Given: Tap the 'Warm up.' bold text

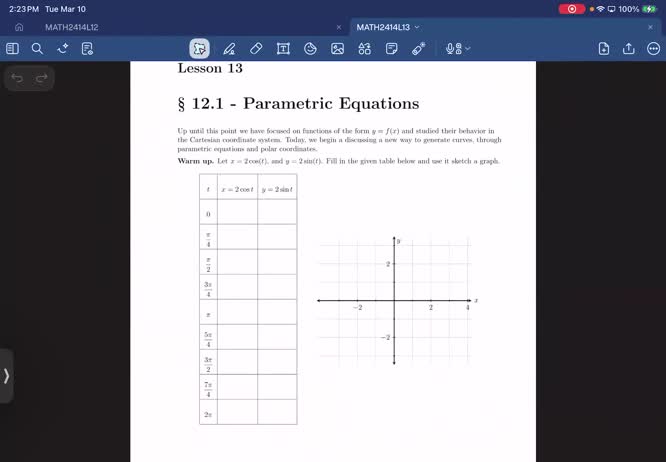Looking at the screenshot, I should coord(196,161).
